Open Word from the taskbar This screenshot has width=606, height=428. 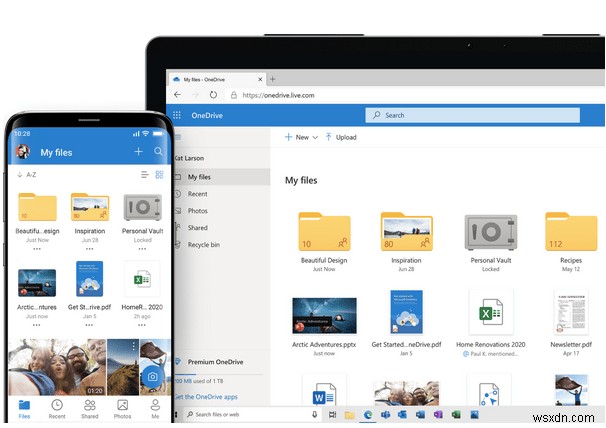pos(420,415)
